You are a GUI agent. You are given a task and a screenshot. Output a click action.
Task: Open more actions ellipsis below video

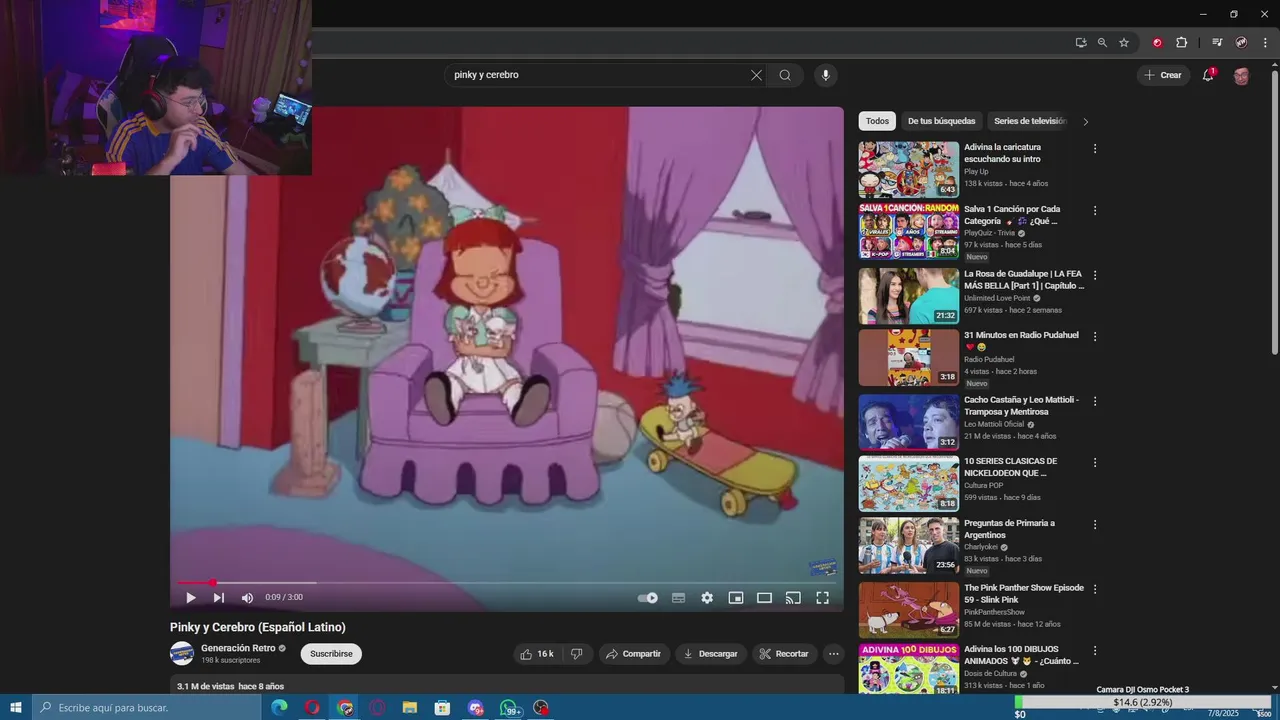[834, 654]
